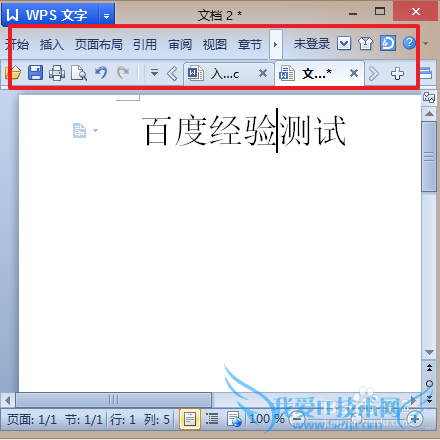Open the 视图 ribbon tab
440x440 pixels.
pos(215,44)
